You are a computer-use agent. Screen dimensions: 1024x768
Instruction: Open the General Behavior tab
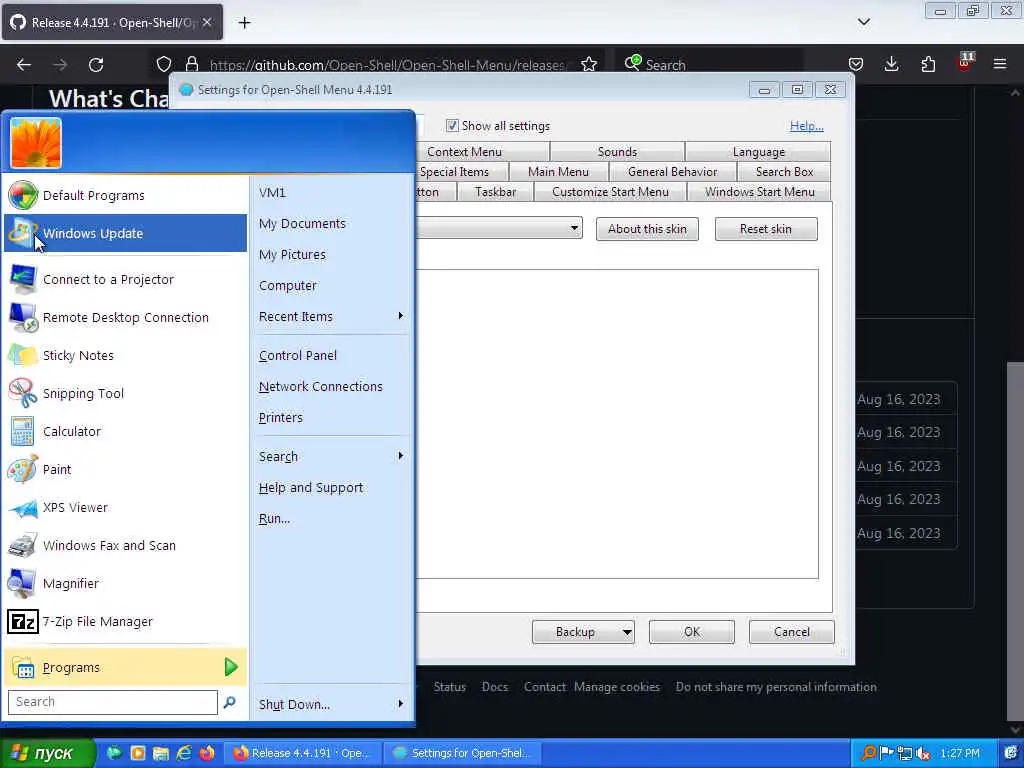673,172
